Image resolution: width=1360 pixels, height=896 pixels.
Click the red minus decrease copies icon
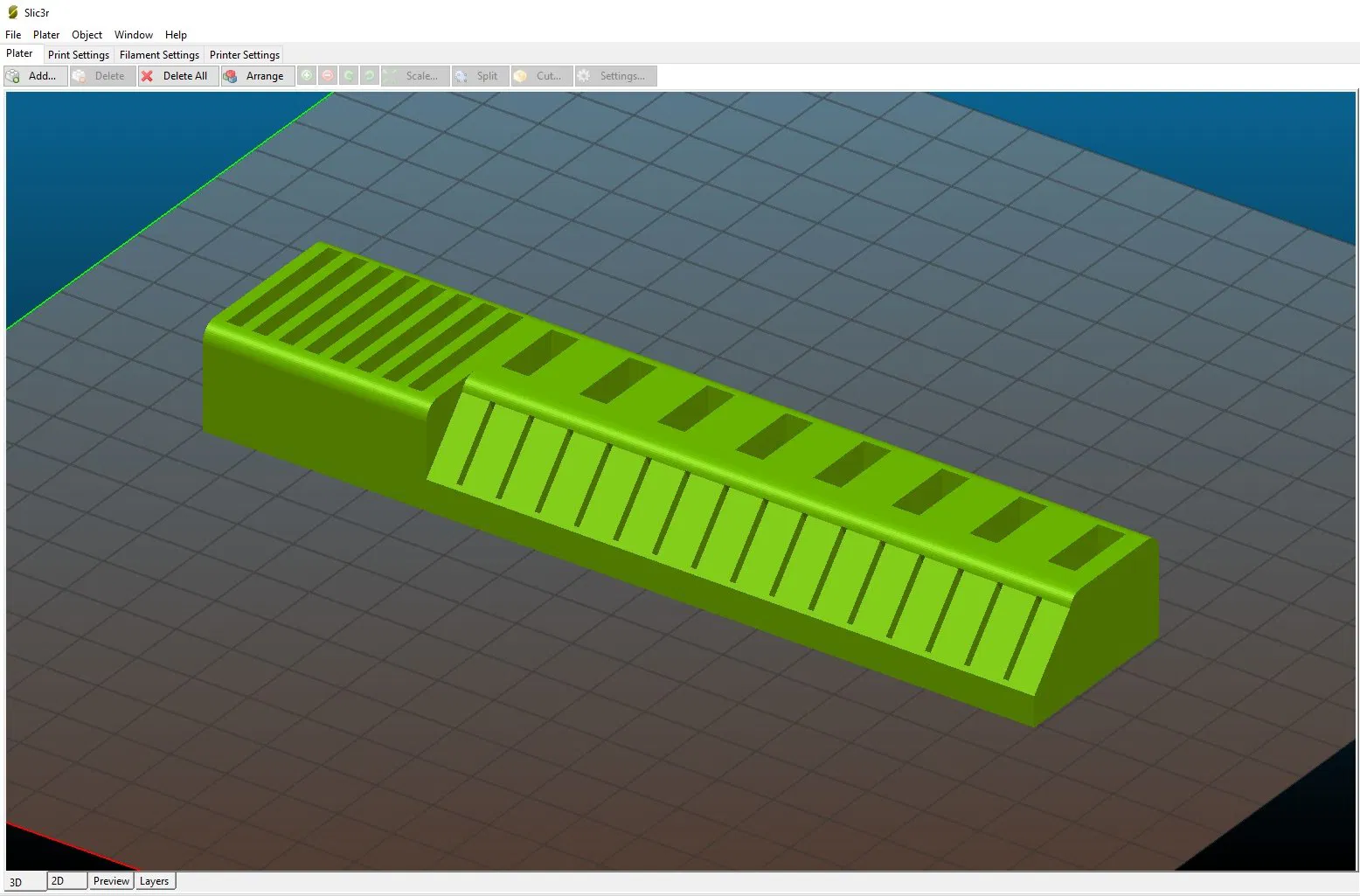click(328, 76)
